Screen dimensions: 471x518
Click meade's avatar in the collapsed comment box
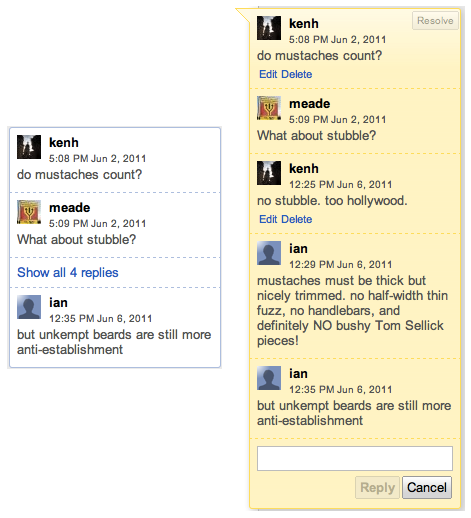point(29,212)
